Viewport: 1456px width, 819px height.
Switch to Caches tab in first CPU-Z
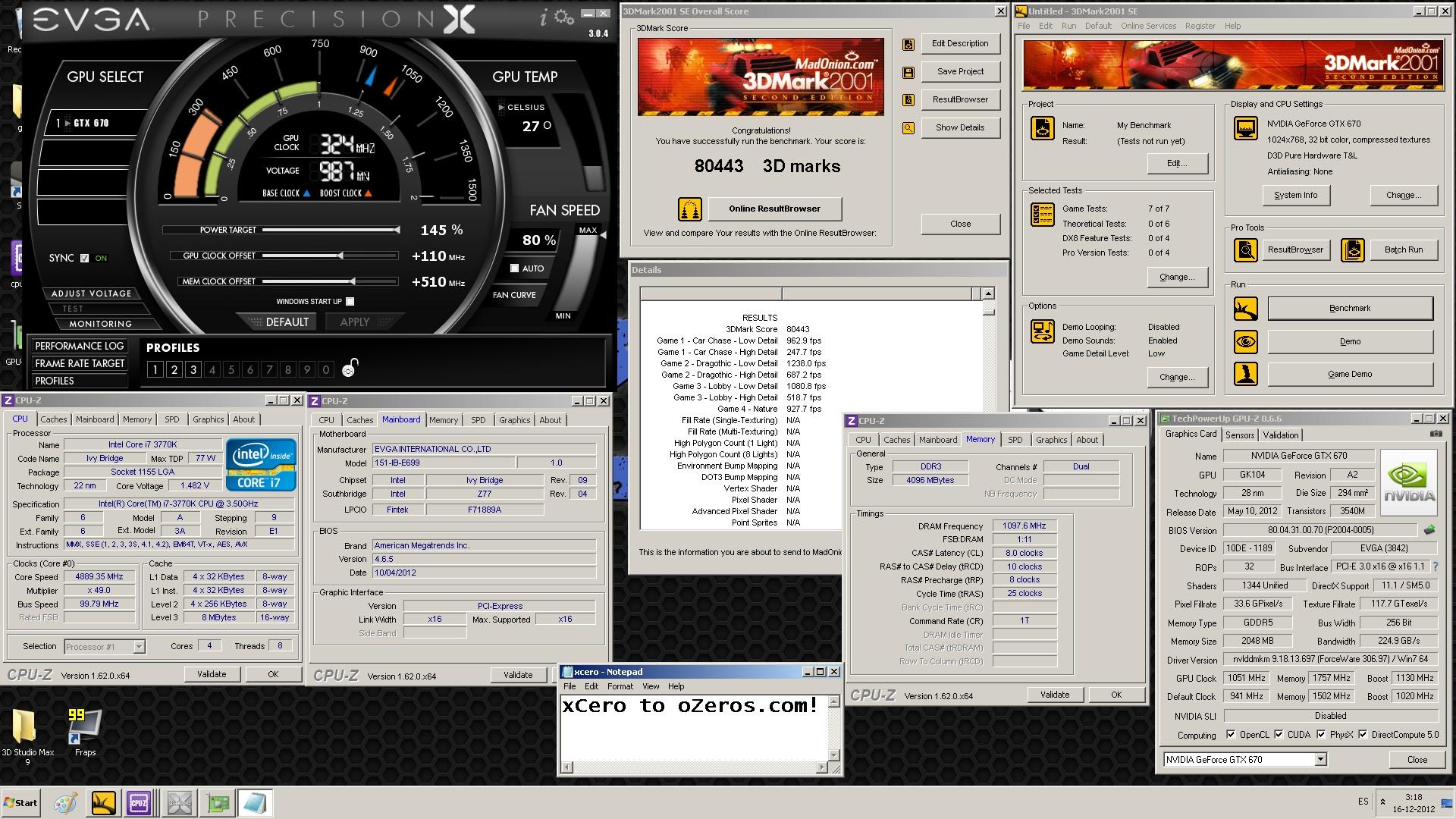tap(54, 419)
